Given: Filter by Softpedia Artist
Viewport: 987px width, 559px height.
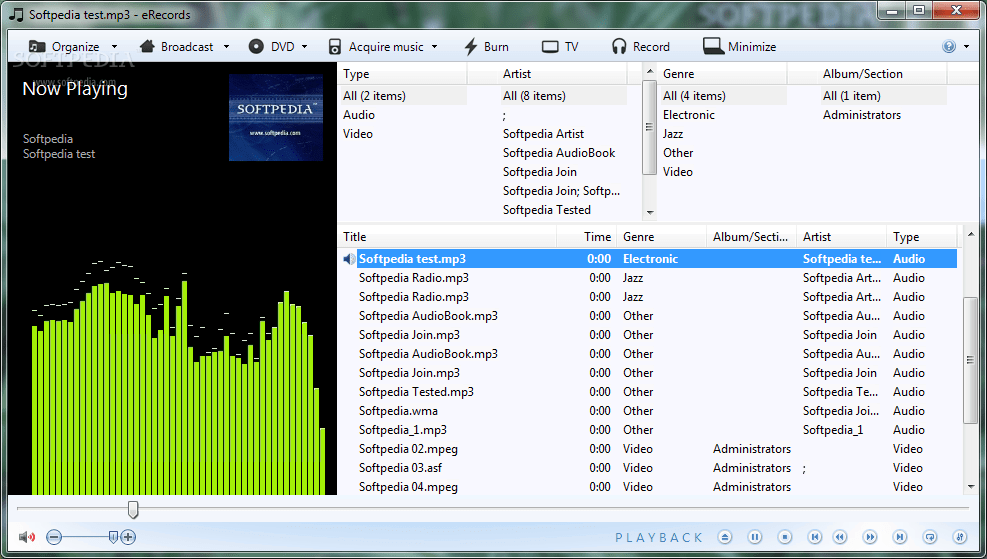Looking at the screenshot, I should pyautogui.click(x=543, y=133).
